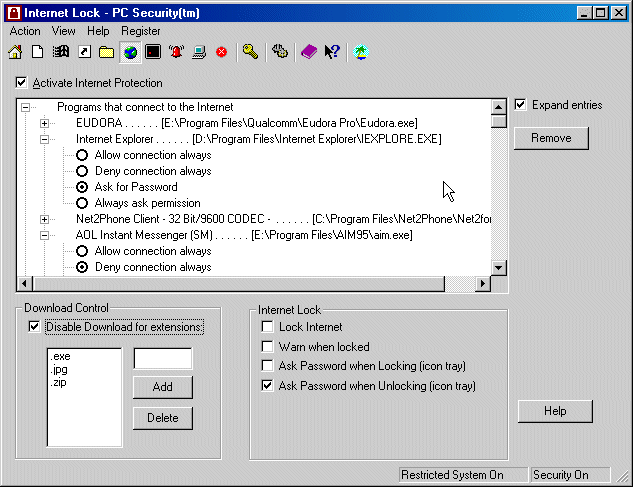Select AOL Instant Messenger entry text
Viewport: 633px width, 487px height.
244,235
